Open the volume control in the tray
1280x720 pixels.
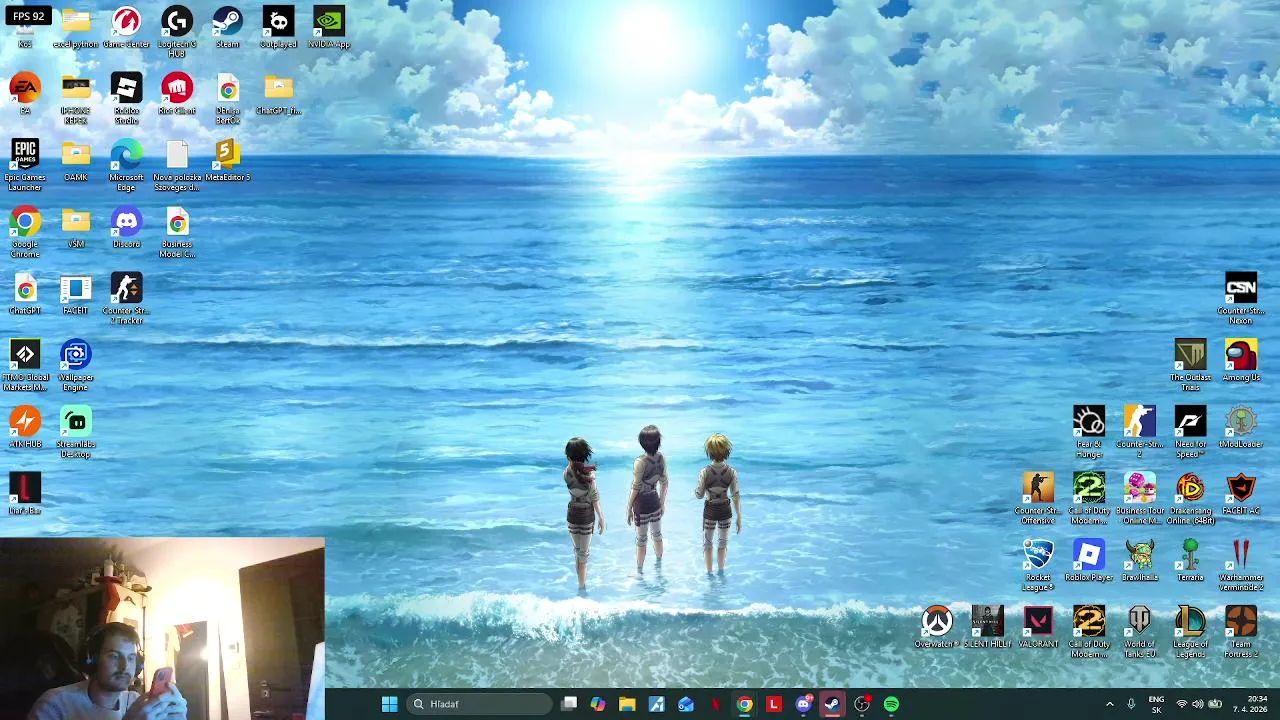1198,704
